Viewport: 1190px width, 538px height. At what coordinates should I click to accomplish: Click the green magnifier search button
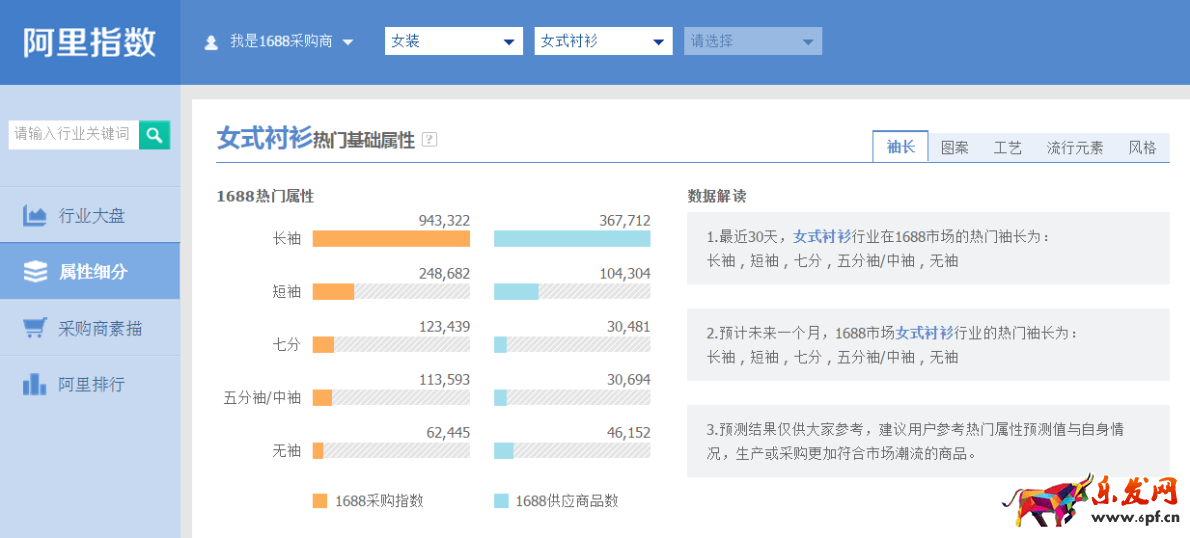tap(154, 134)
